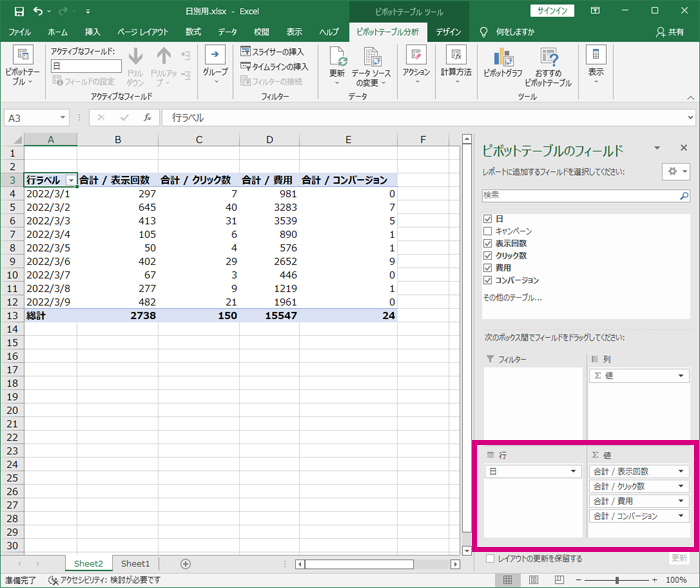Screen dimensions: 700x588
Task: Click the field list gear tools icon
Action: [677, 171]
